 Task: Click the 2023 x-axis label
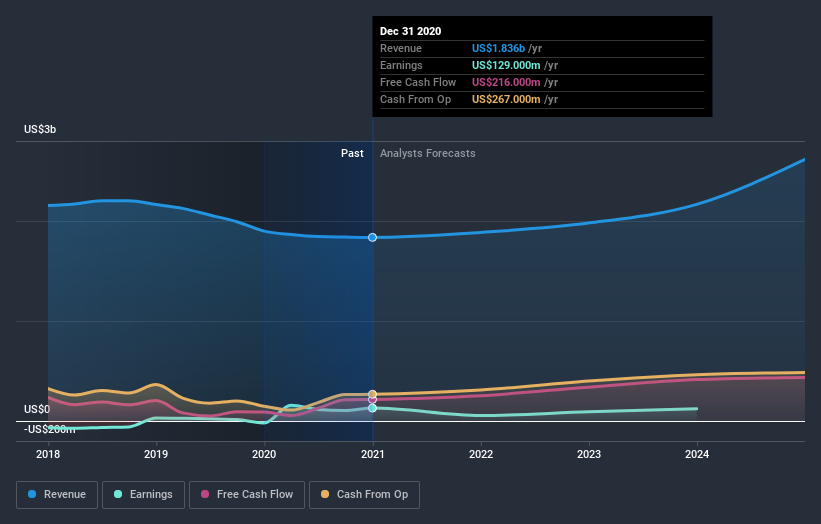[x=589, y=454]
